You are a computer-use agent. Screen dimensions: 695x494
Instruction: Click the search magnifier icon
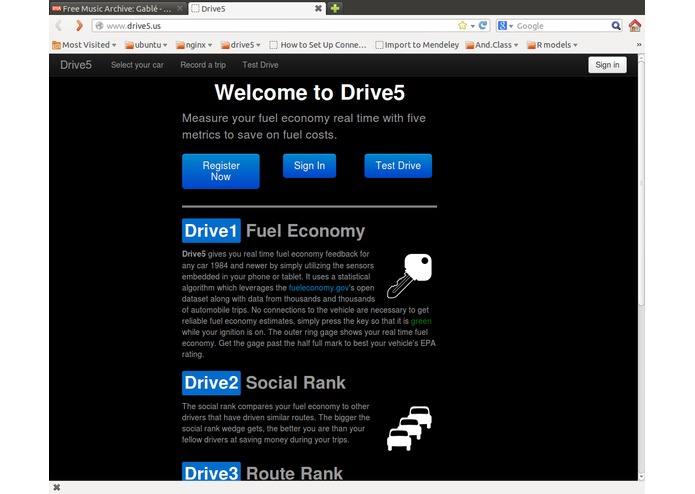616,26
